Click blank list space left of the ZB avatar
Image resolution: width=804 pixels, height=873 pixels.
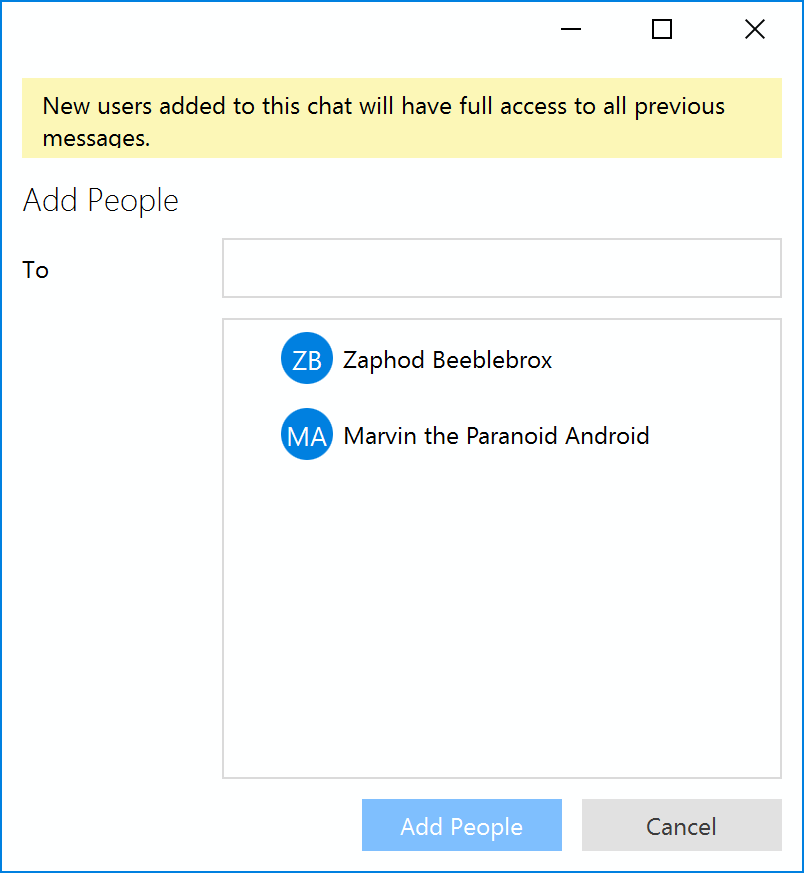coord(250,359)
